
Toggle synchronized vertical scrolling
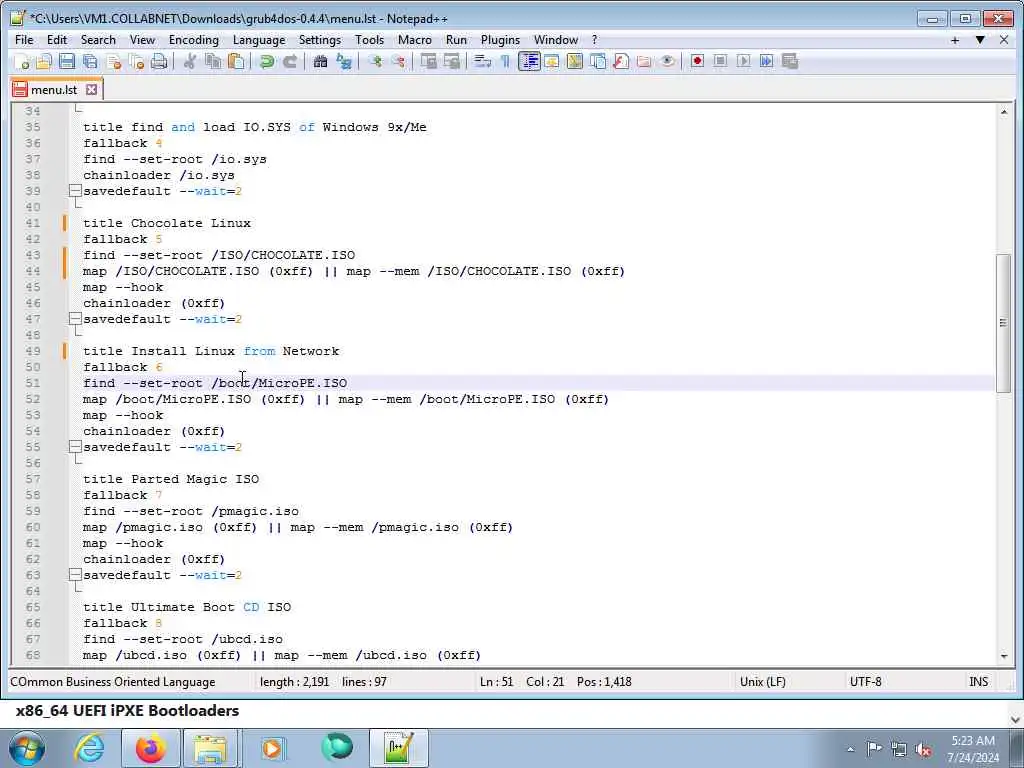[x=428, y=61]
